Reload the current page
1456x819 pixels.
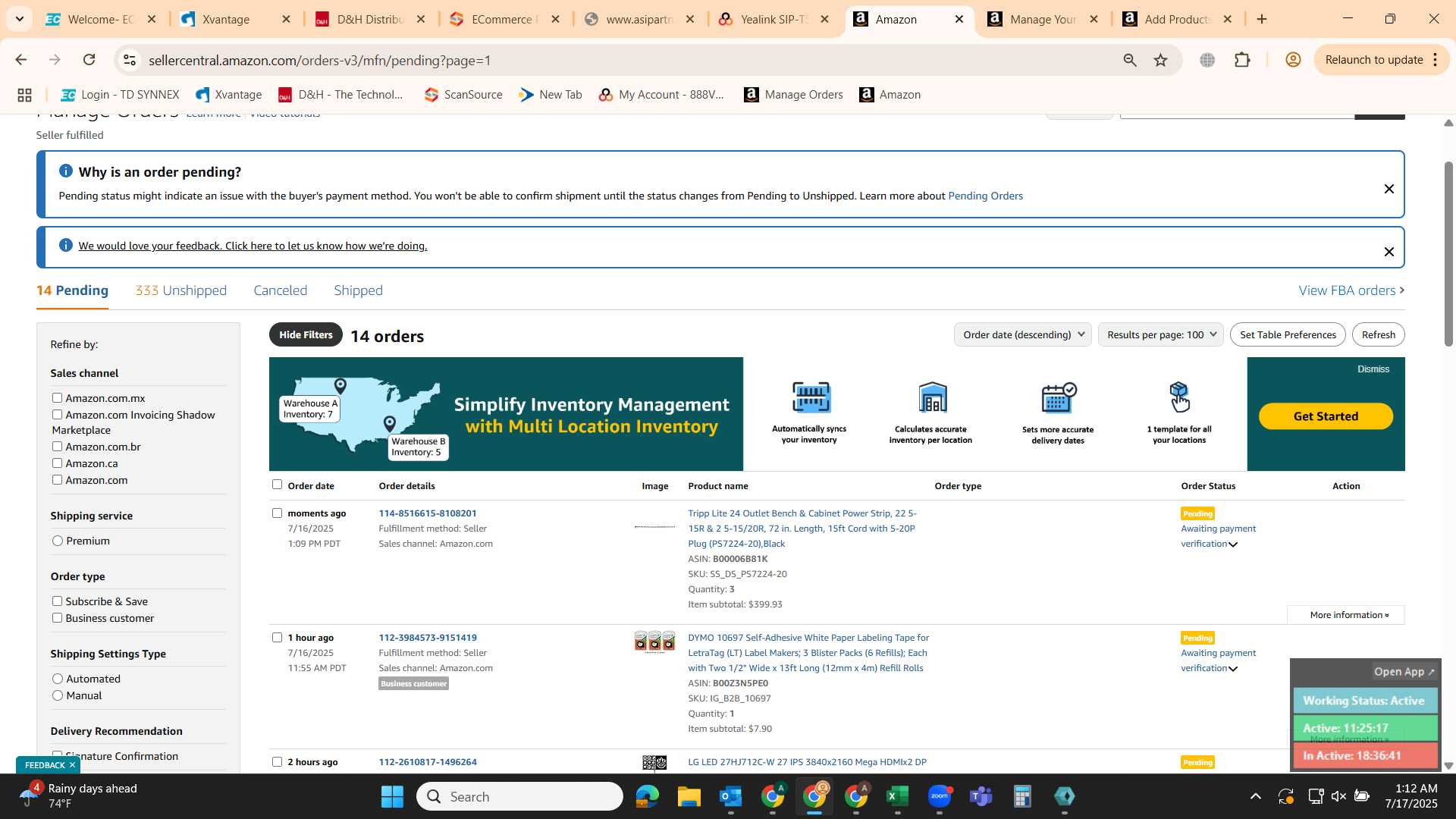(x=89, y=60)
